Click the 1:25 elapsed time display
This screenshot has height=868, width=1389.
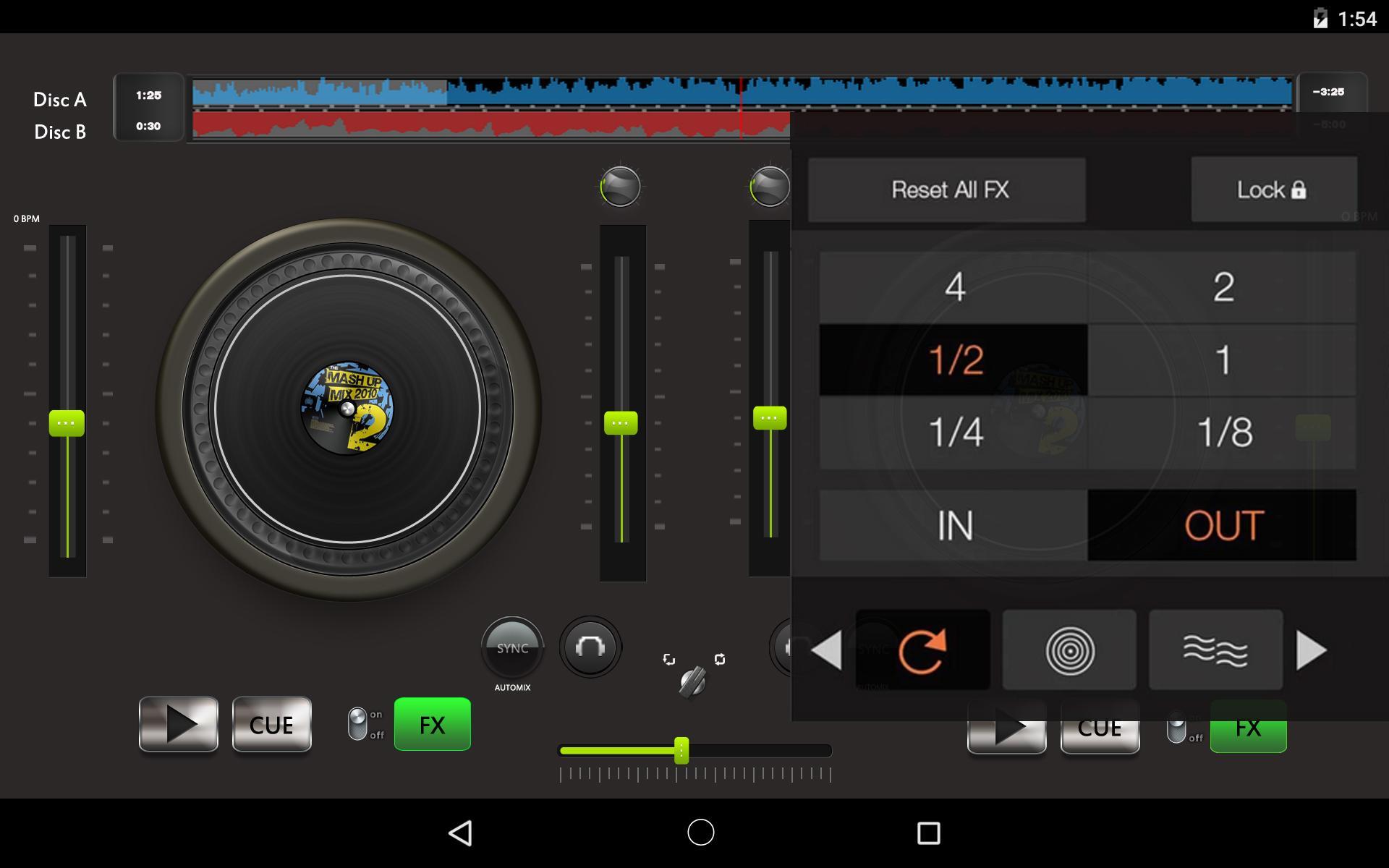click(148, 95)
